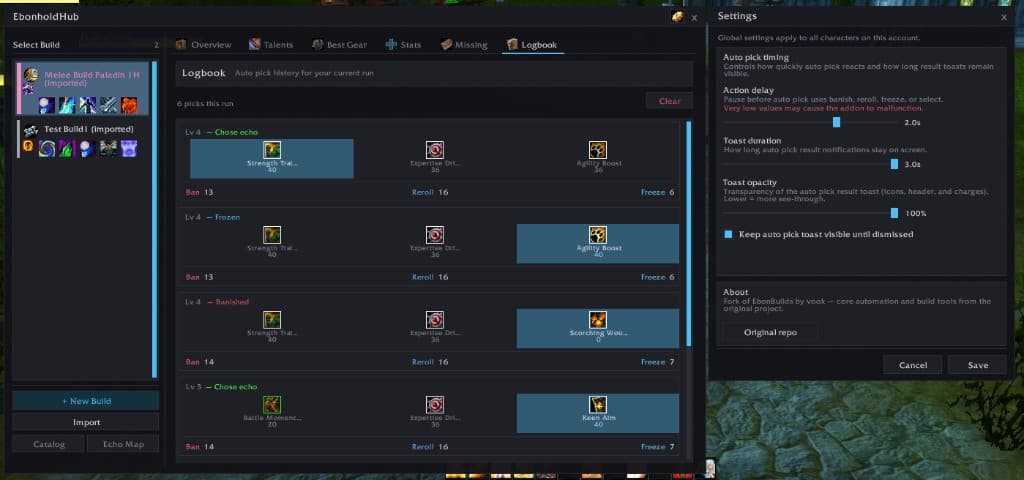This screenshot has width=1024, height=480.
Task: Click highlighted Agility Boost icon in the Frozen entry
Action: [598, 234]
